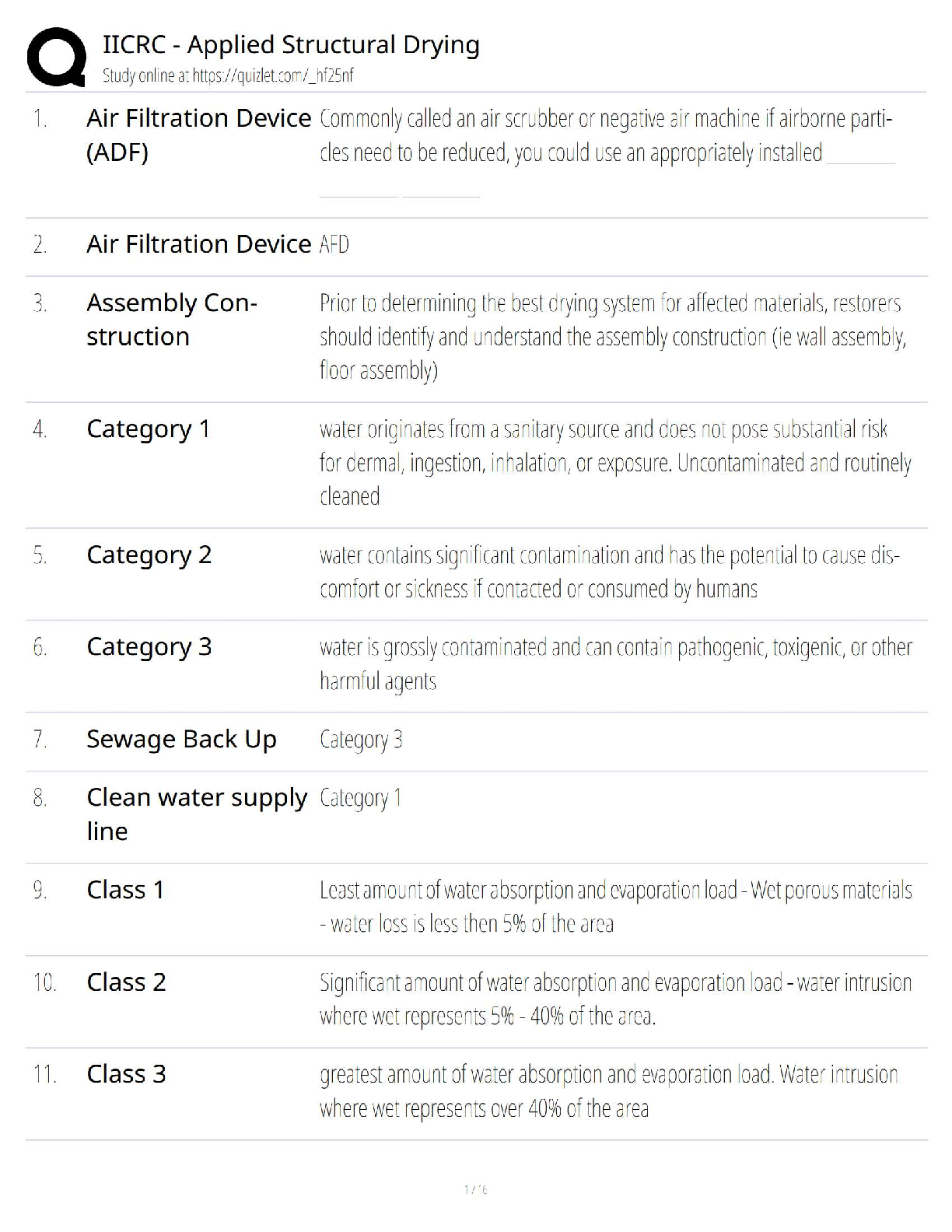Click the Category 2 term
The width and height of the screenshot is (952, 1232).
point(149,555)
